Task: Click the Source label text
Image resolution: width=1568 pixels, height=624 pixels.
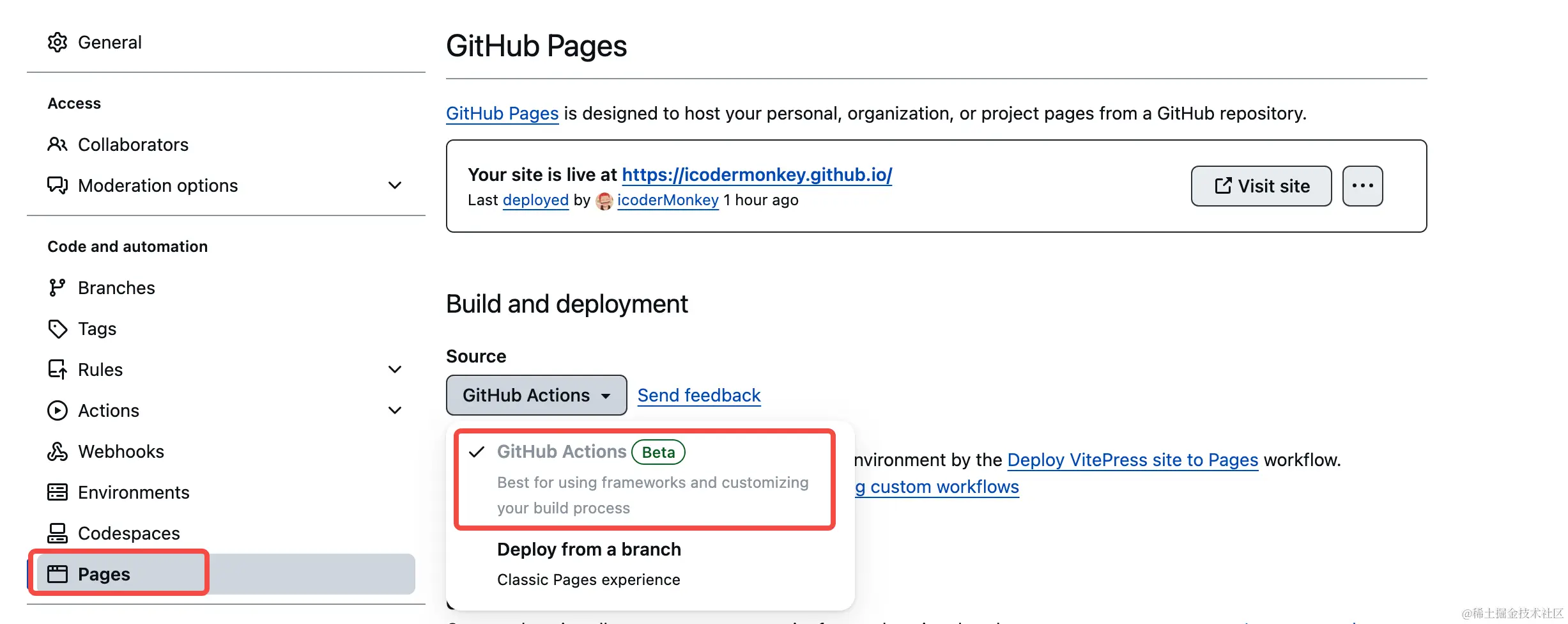Action: (476, 356)
